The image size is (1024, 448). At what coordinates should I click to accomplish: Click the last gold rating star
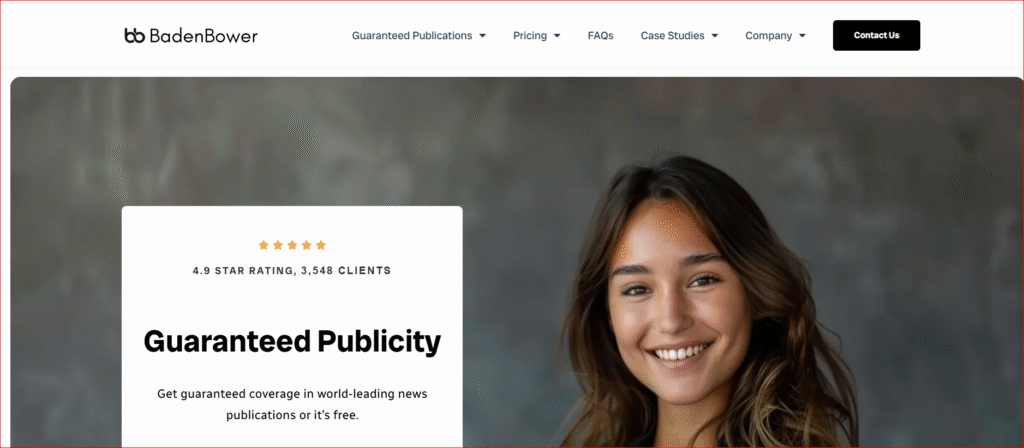tap(321, 245)
